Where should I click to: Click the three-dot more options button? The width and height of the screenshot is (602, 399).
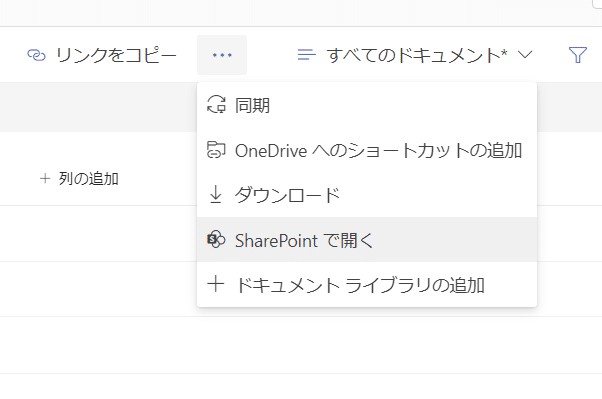click(222, 55)
